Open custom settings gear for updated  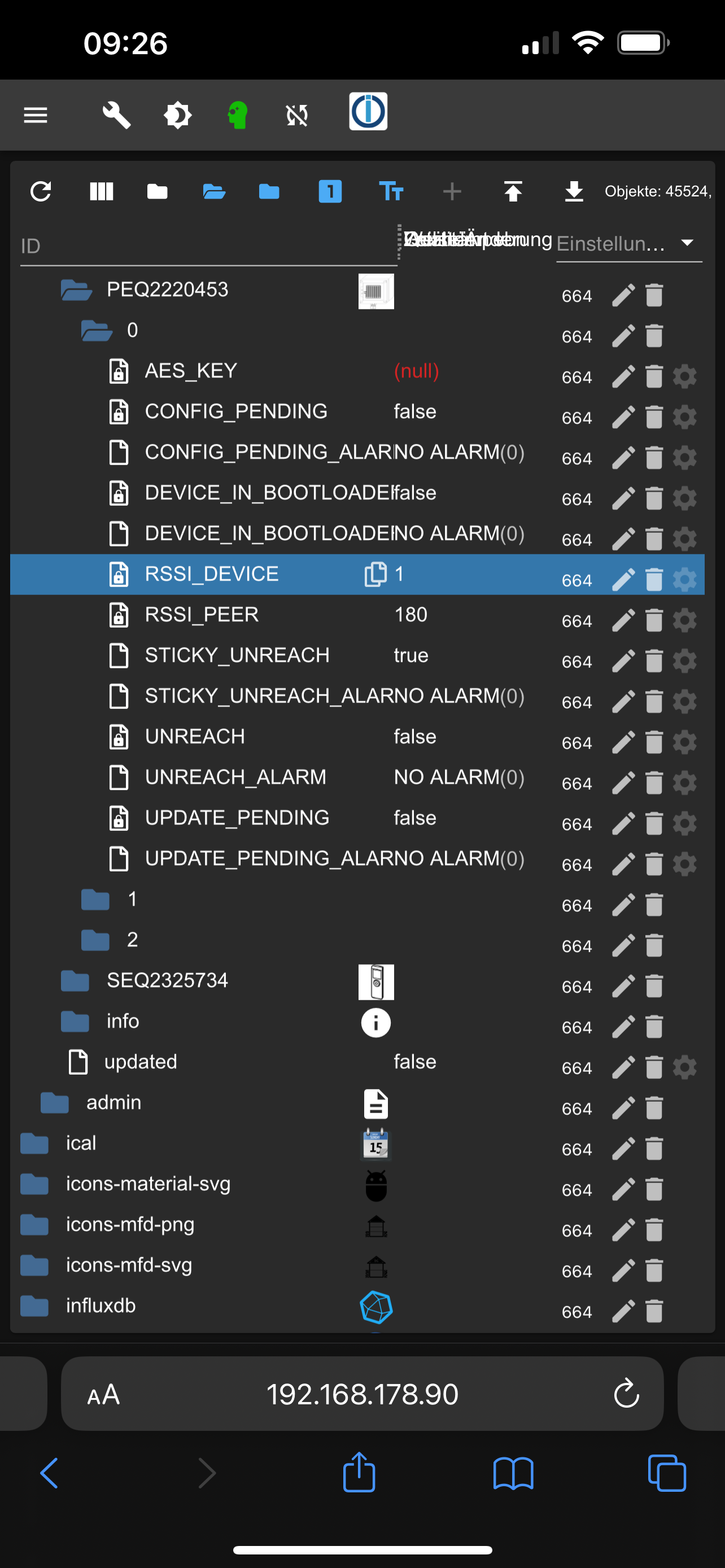click(685, 1067)
